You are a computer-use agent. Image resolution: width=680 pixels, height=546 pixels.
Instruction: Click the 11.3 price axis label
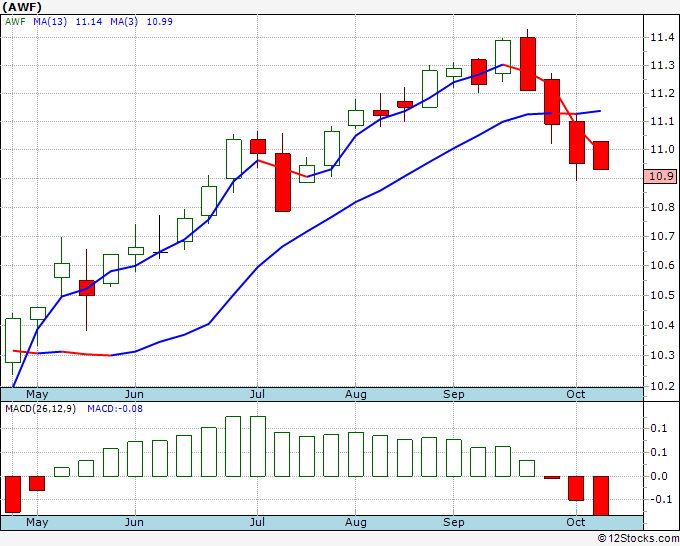coord(662,65)
